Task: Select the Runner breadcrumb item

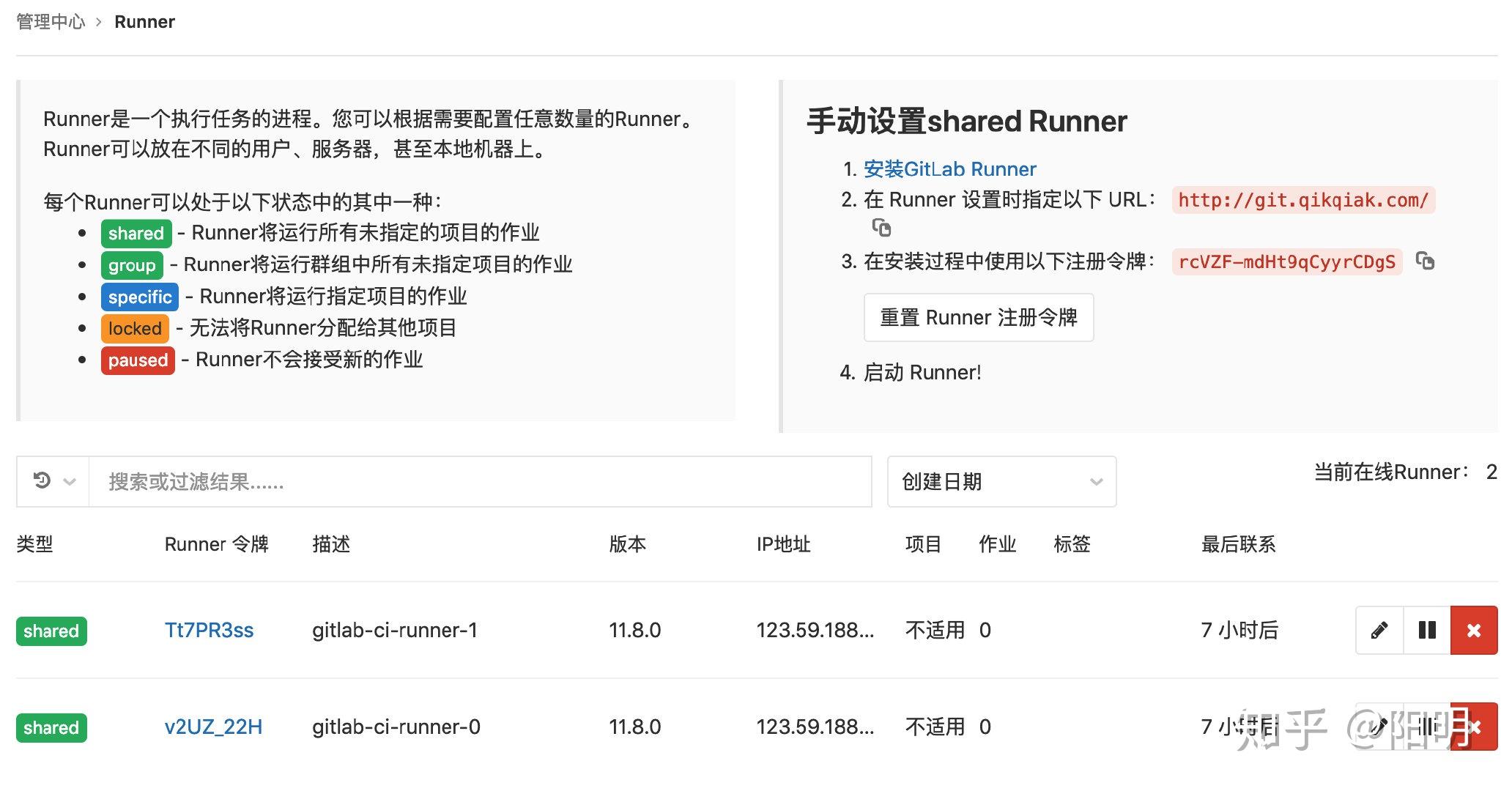Action: click(x=144, y=21)
